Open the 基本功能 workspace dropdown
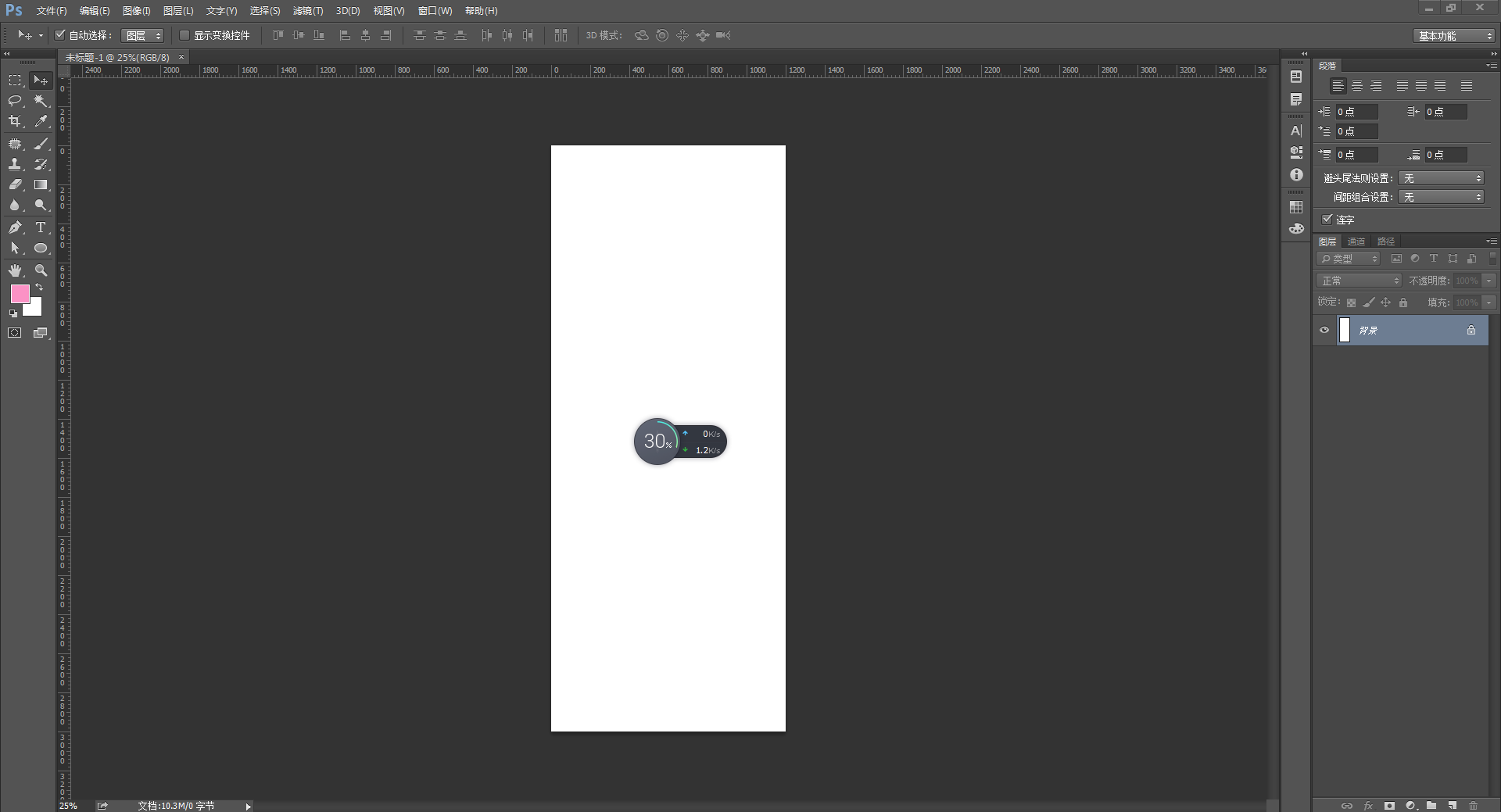 [x=1454, y=36]
